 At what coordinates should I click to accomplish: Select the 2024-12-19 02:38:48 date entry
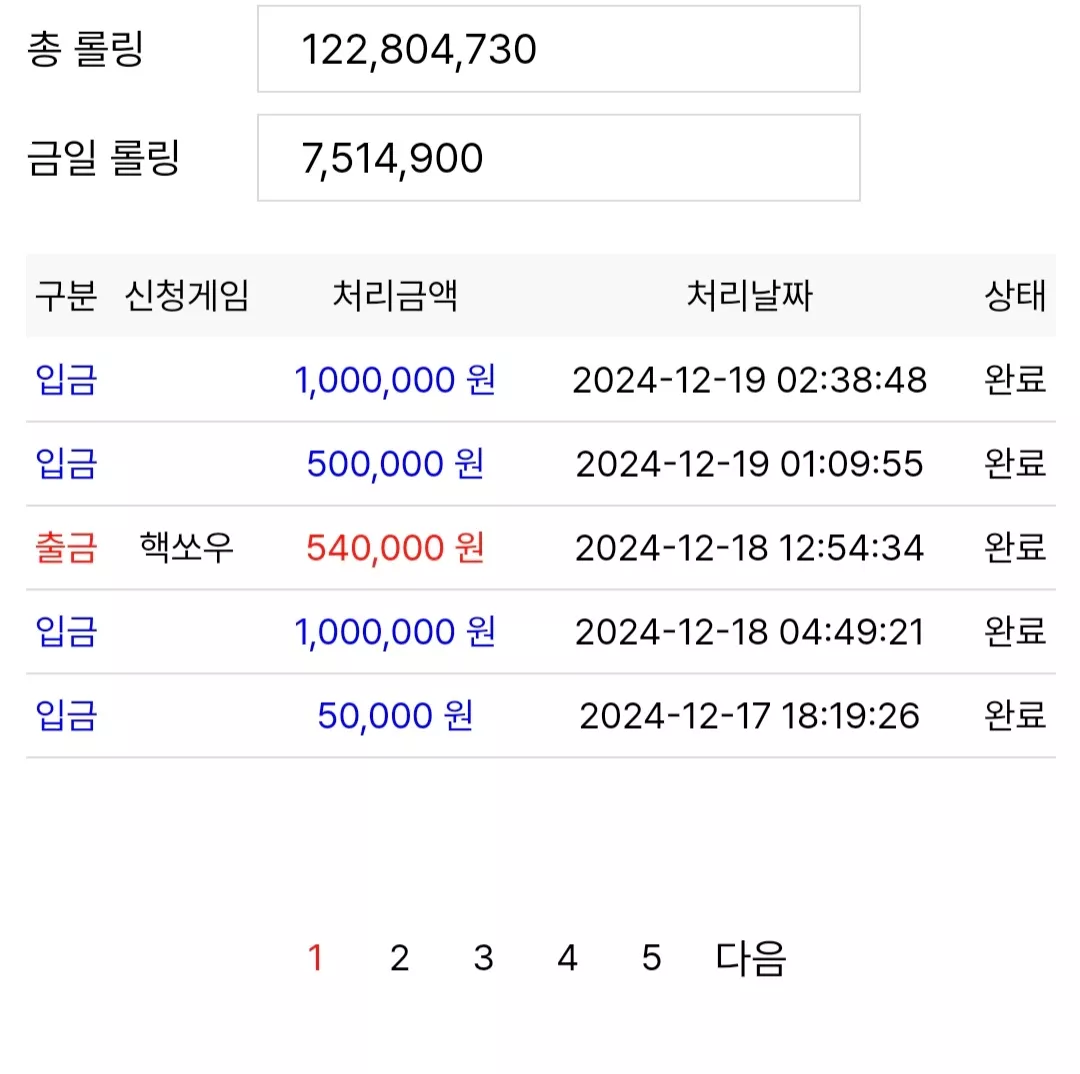point(749,380)
